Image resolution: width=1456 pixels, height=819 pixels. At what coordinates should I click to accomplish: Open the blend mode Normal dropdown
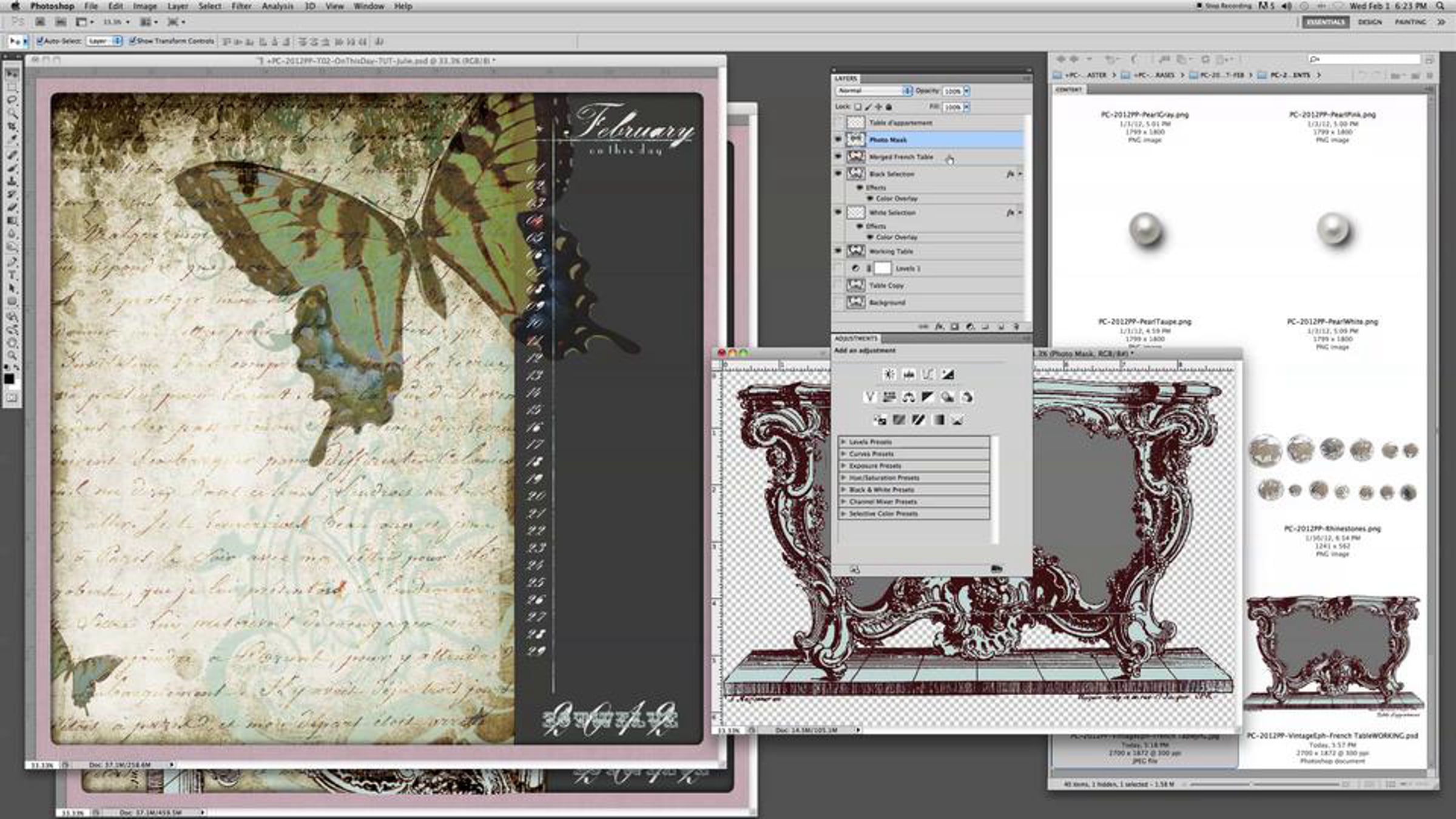[x=874, y=91]
